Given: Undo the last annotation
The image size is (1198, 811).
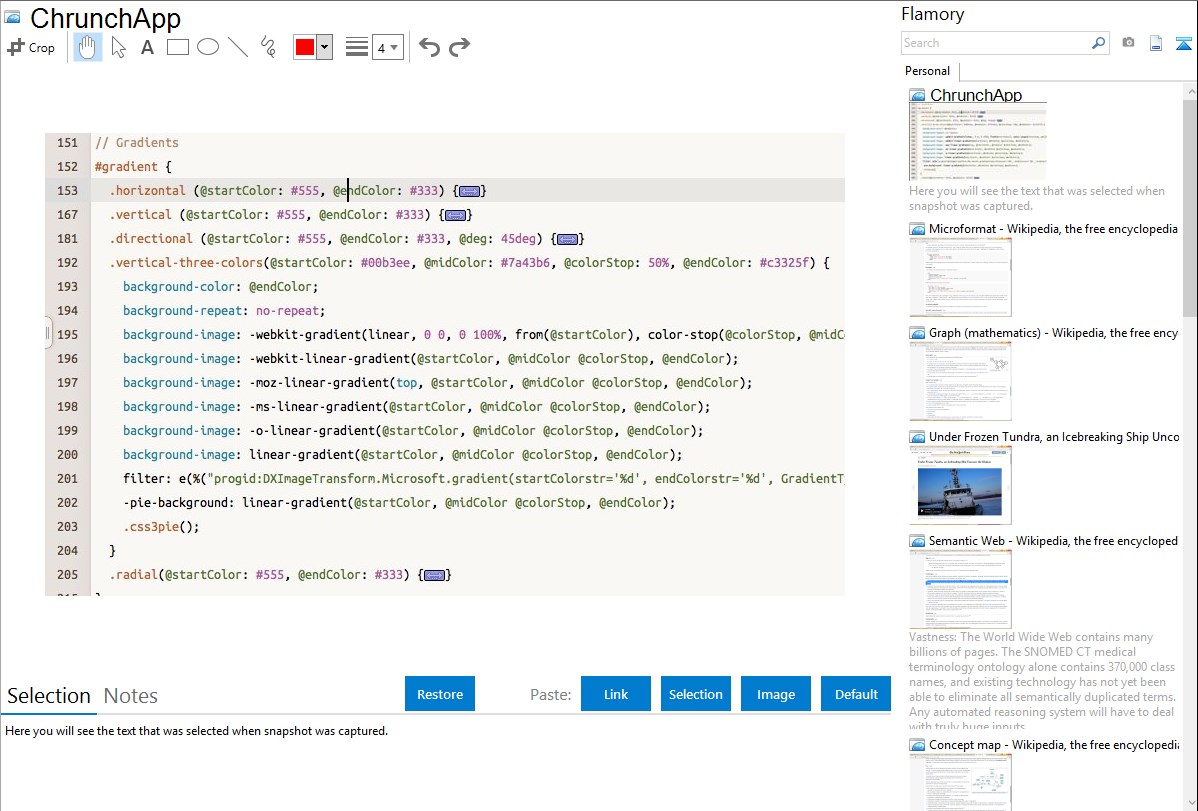Looking at the screenshot, I should click(429, 47).
